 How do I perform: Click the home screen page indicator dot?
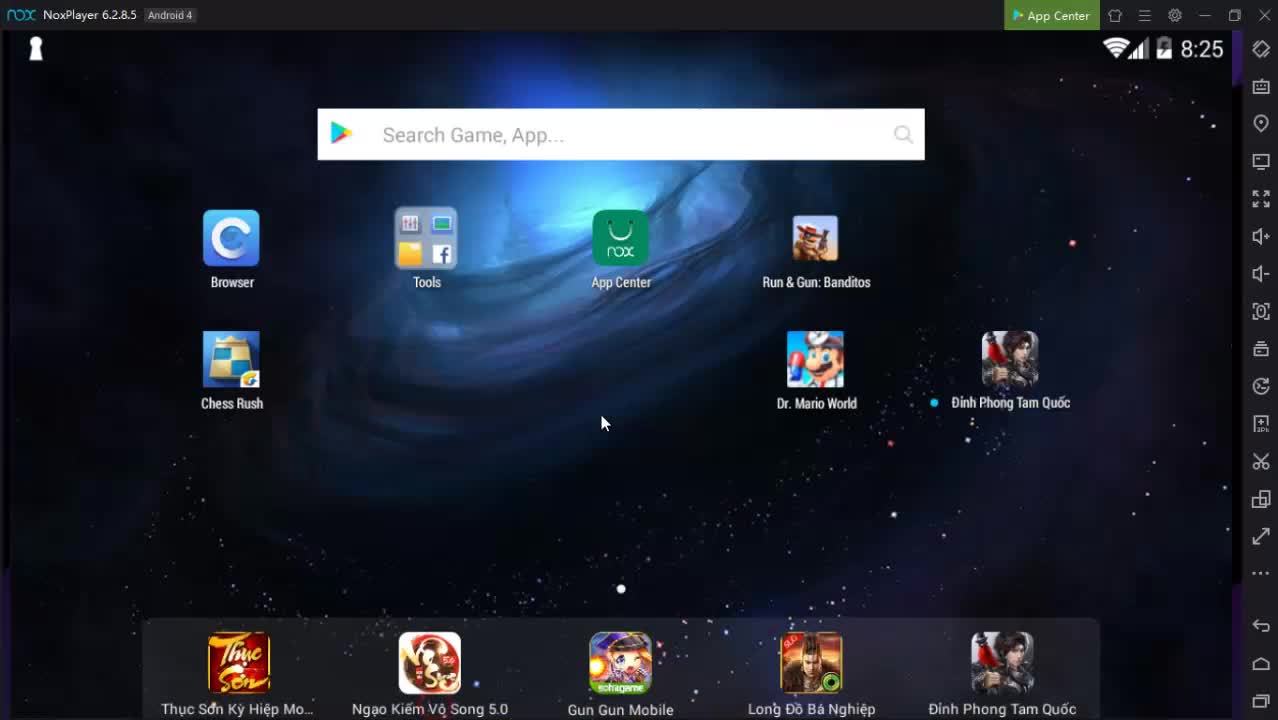click(x=621, y=589)
